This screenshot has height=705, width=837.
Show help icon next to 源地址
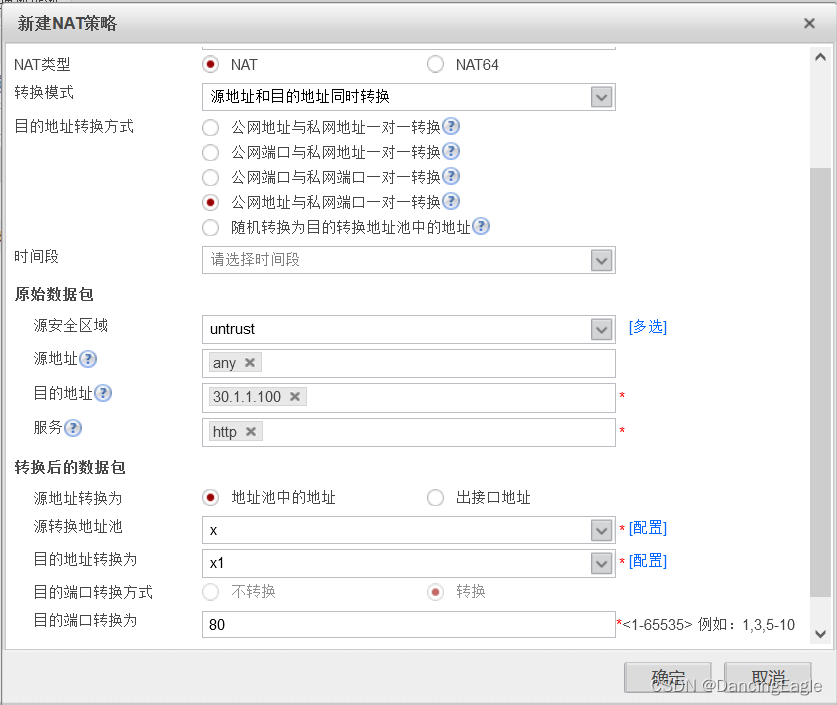coord(88,359)
